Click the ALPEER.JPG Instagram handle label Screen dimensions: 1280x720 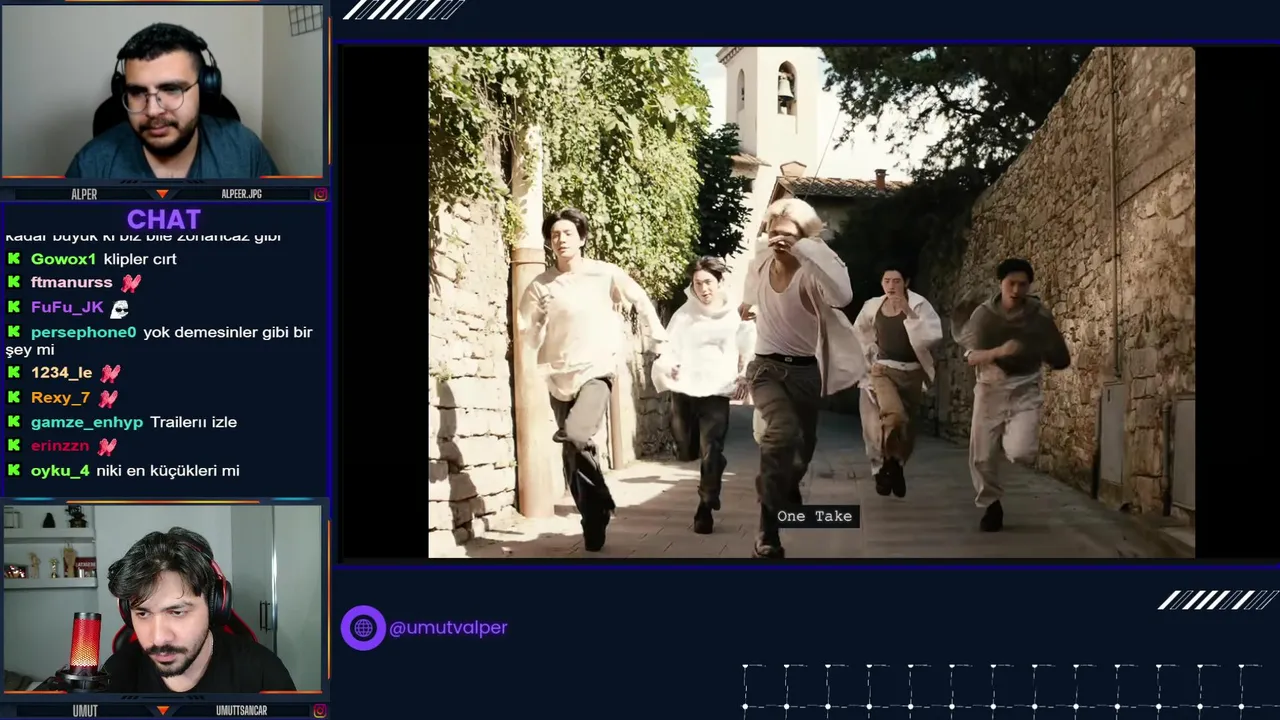click(x=241, y=194)
